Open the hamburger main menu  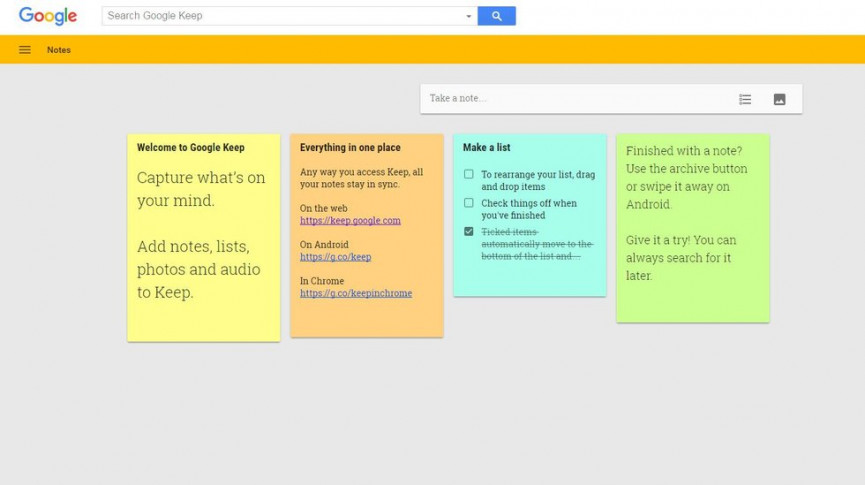tap(25, 50)
